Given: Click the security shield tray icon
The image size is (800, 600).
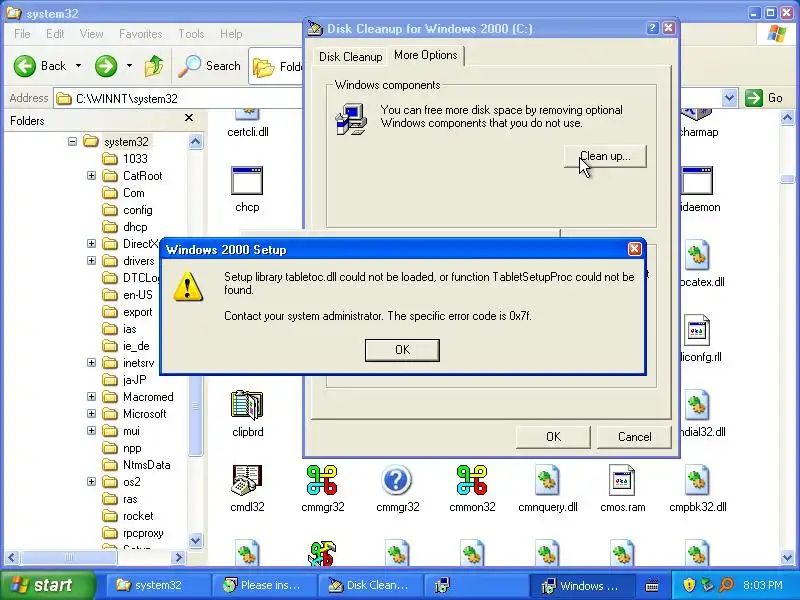Looking at the screenshot, I should click(x=689, y=585).
